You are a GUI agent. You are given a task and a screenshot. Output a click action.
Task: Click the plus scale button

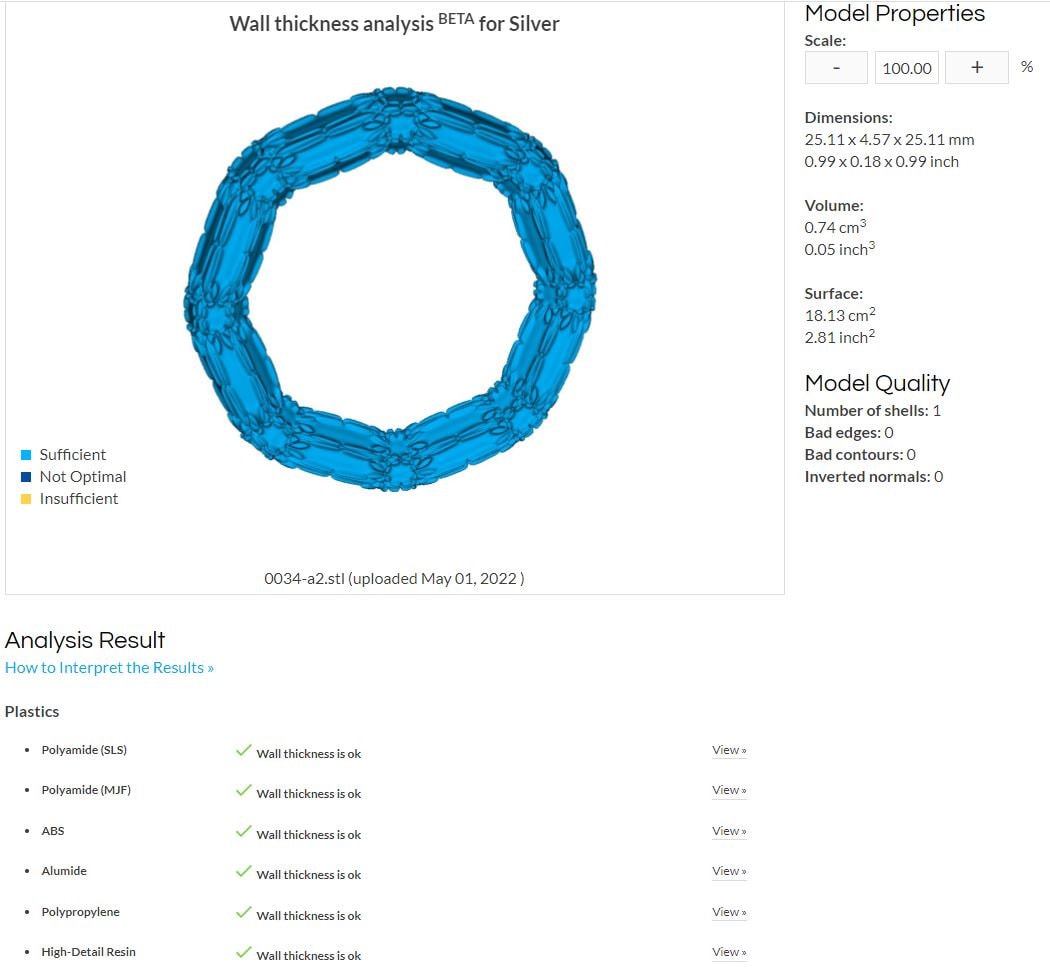(x=976, y=68)
